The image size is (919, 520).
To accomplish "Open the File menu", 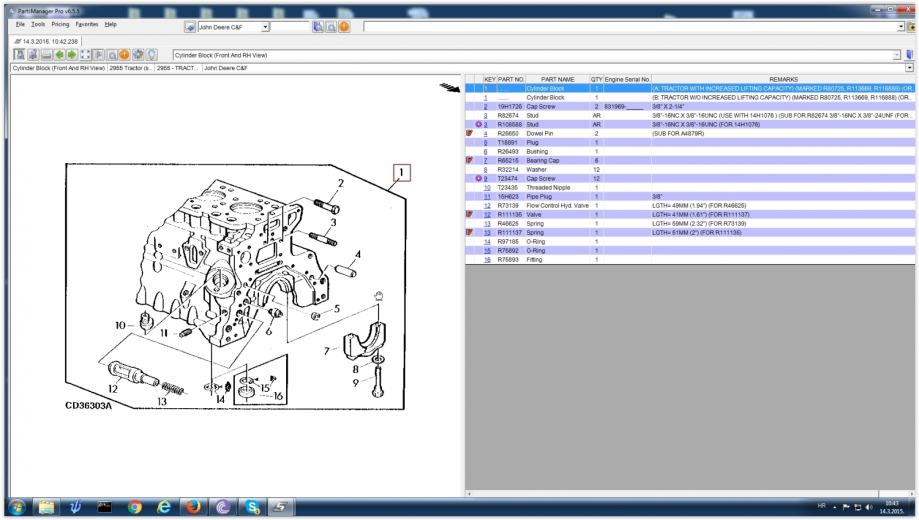I will tap(21, 25).
